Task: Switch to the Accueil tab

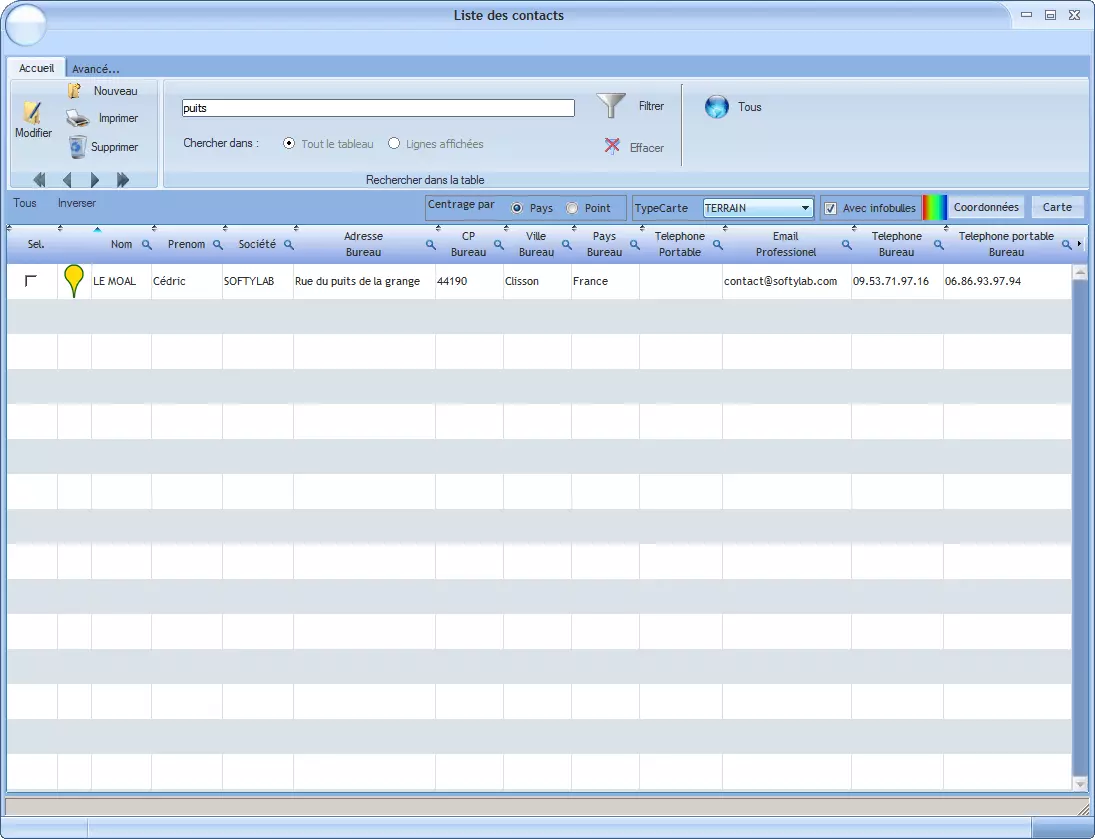Action: (36, 68)
